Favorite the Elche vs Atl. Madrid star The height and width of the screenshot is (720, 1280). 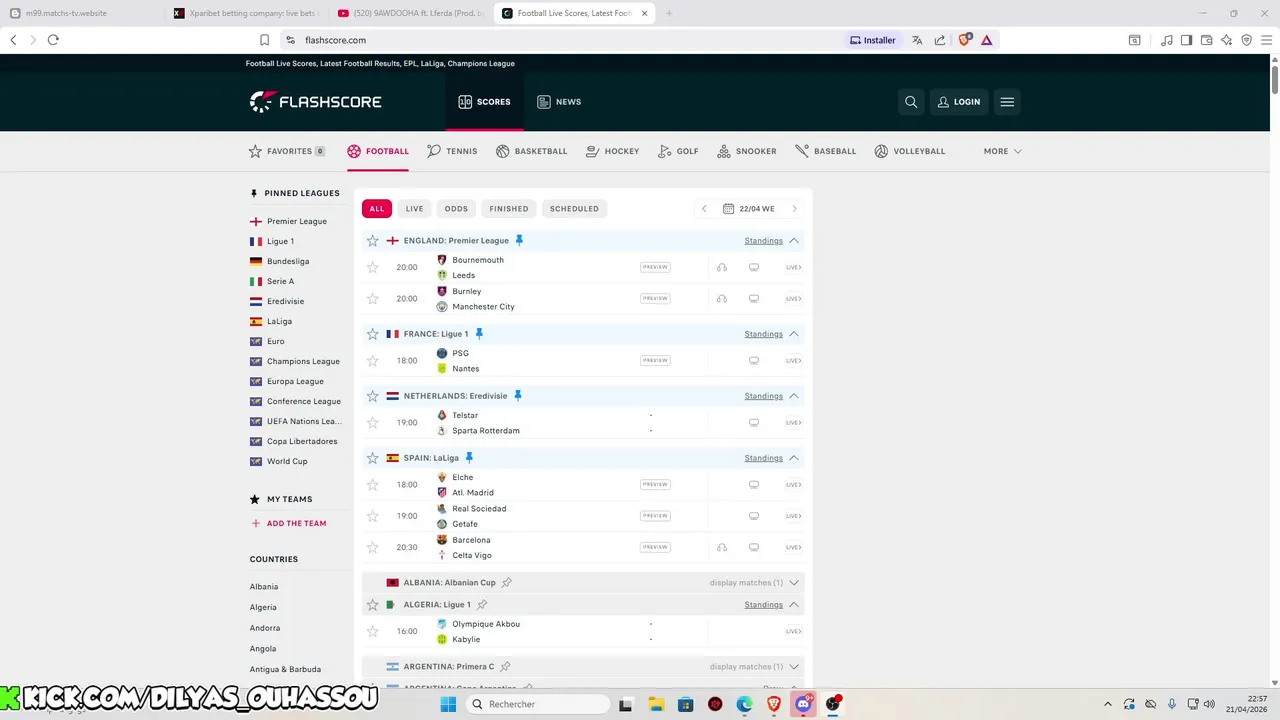(x=373, y=484)
